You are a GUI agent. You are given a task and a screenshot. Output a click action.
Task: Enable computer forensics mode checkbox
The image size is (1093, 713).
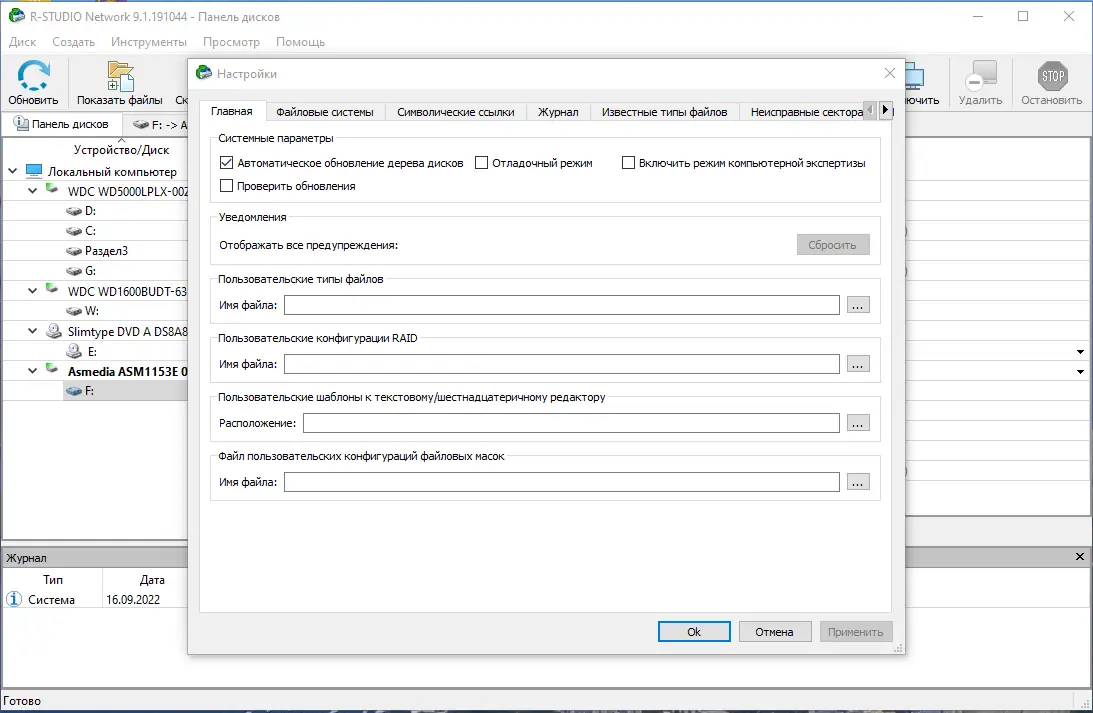click(x=628, y=162)
